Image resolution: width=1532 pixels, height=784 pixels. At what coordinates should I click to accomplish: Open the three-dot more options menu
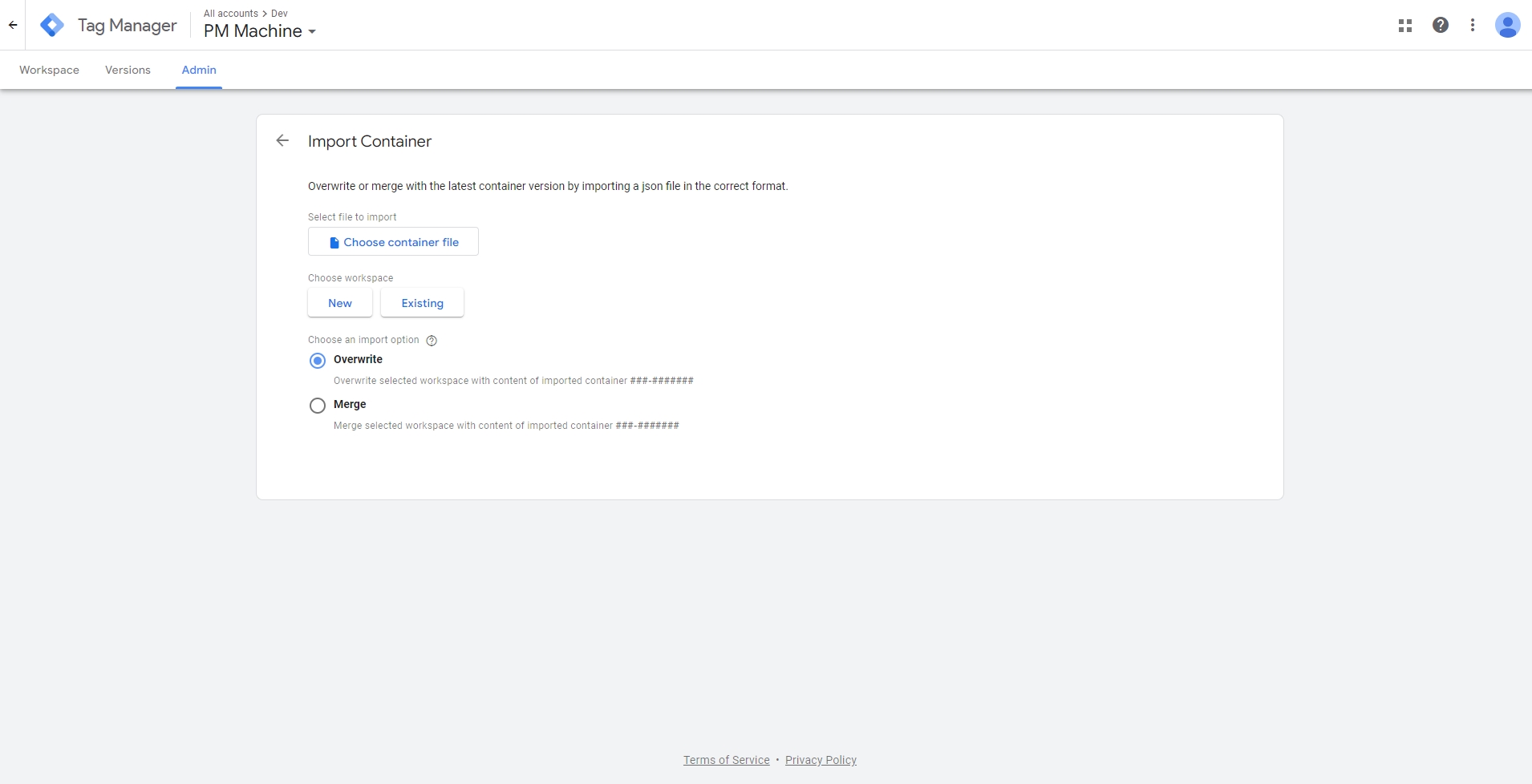1473,25
